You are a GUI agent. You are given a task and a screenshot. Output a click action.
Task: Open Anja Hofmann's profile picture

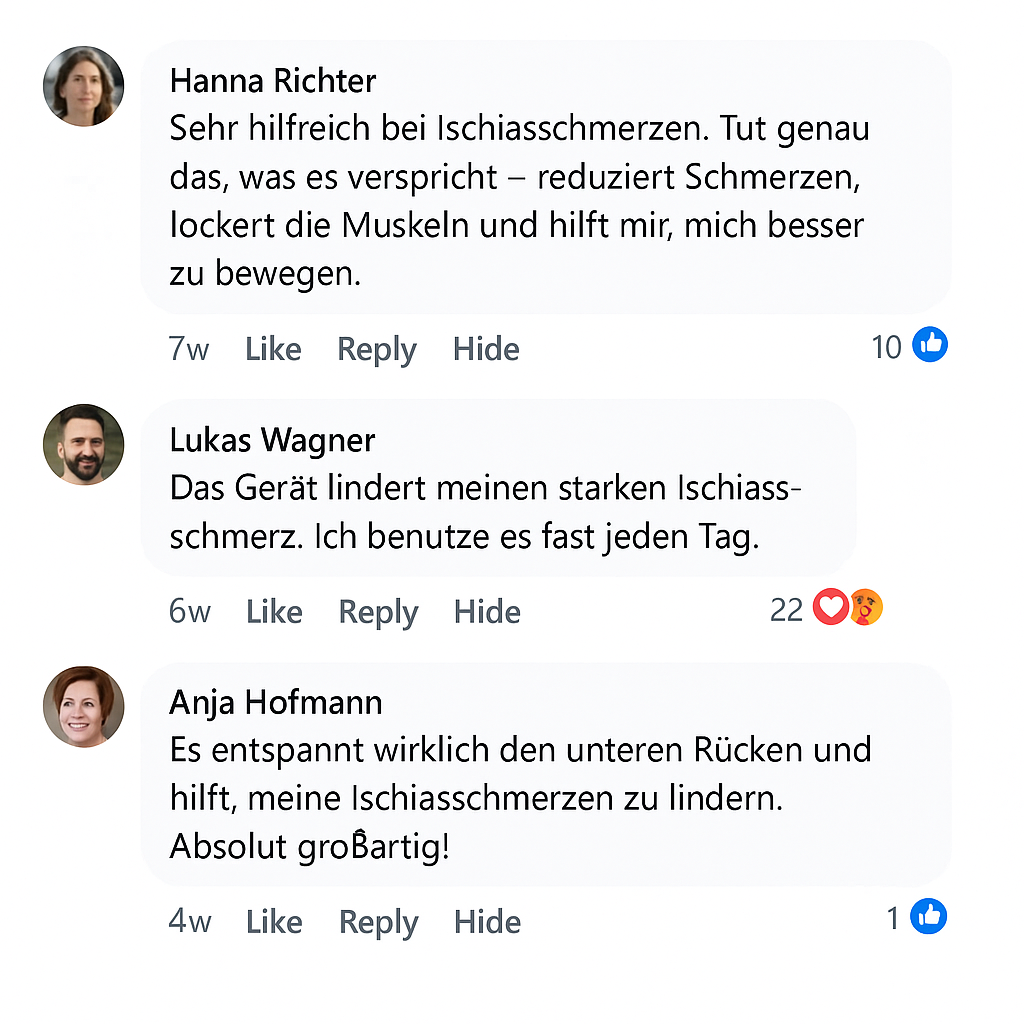point(84,707)
